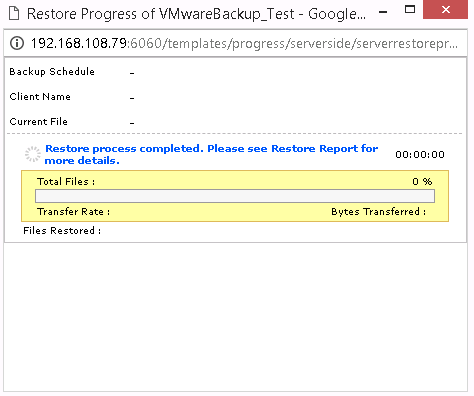Click the Client Name label
This screenshot has width=474, height=396.
40,97
